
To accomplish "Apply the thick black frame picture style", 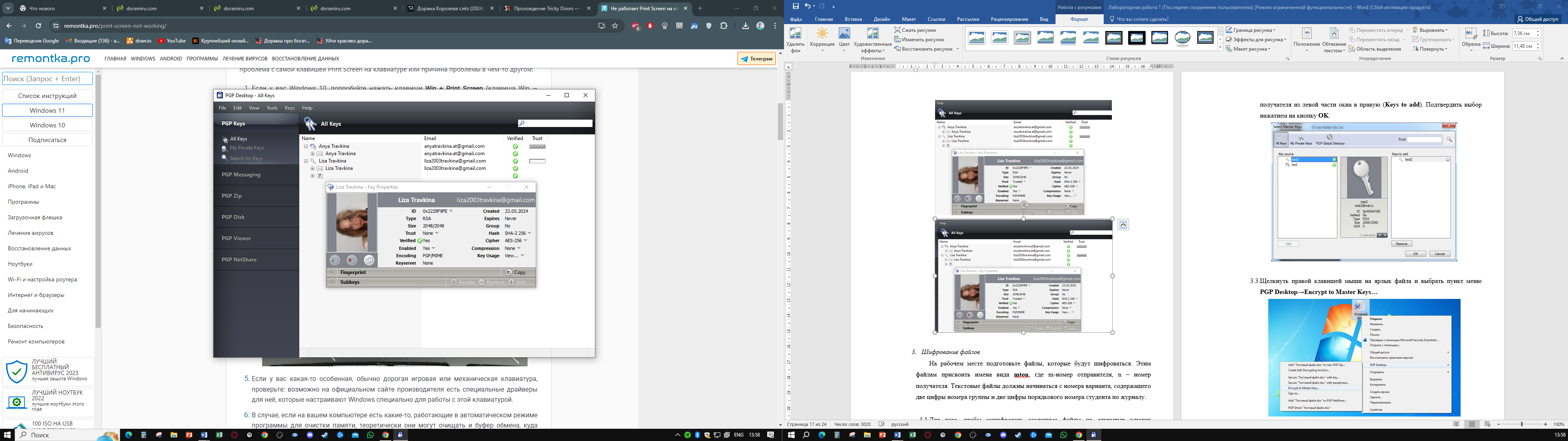I will [1136, 38].
